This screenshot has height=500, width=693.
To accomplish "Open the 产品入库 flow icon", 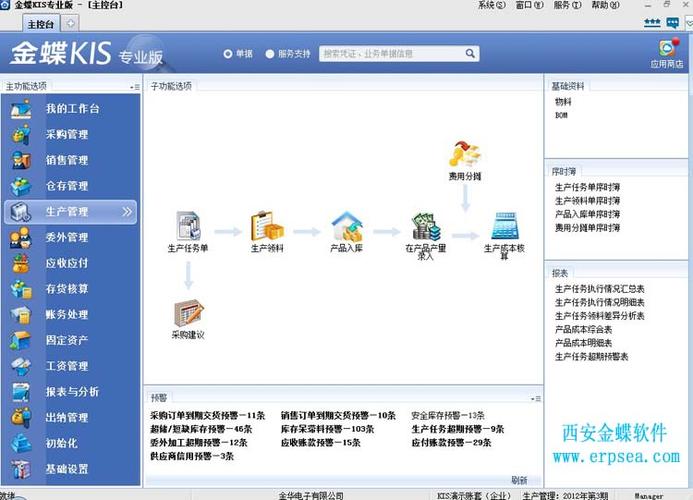I will click(347, 225).
